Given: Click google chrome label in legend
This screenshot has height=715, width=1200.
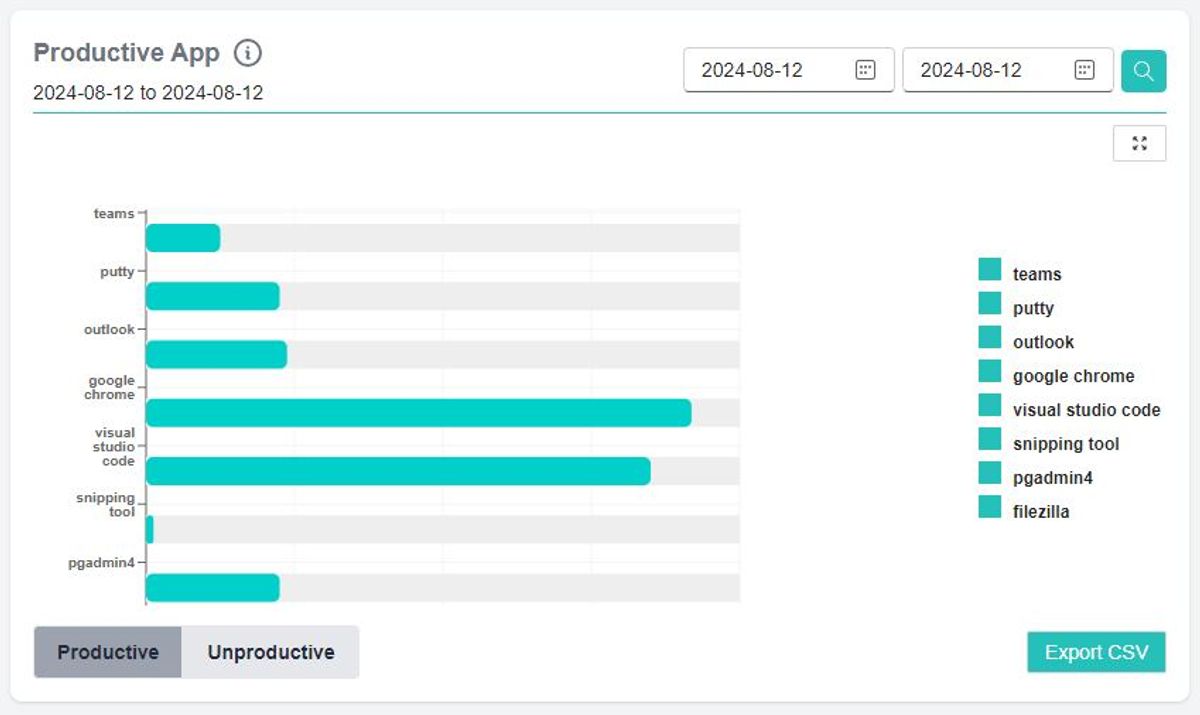Looking at the screenshot, I should [x=1073, y=376].
